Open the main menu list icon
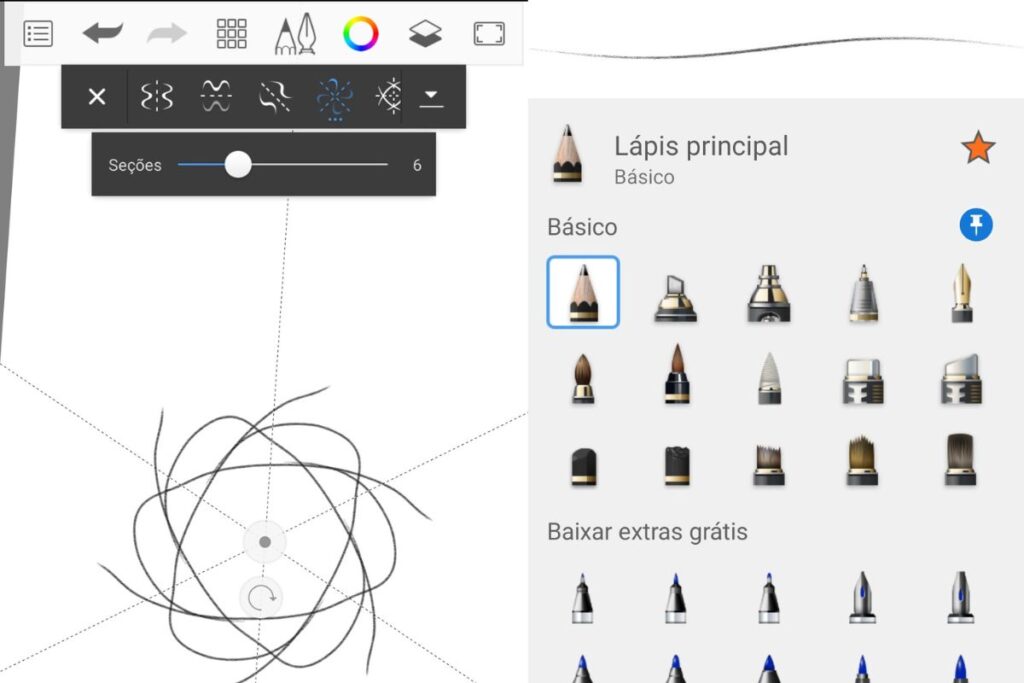 [x=38, y=34]
